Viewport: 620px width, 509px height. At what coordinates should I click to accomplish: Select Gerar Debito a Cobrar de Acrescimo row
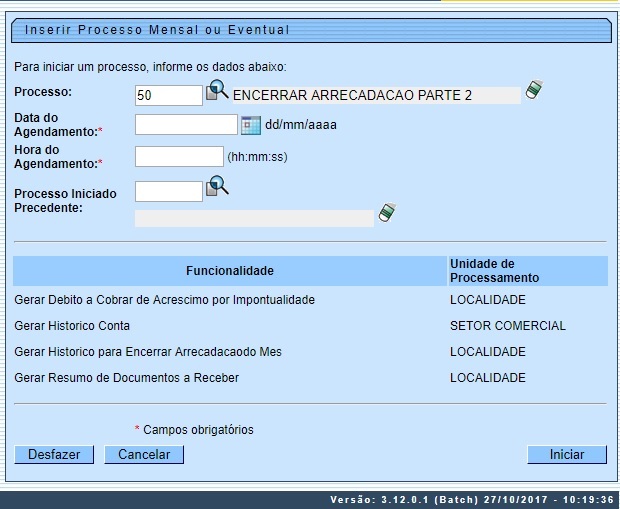pos(165,300)
